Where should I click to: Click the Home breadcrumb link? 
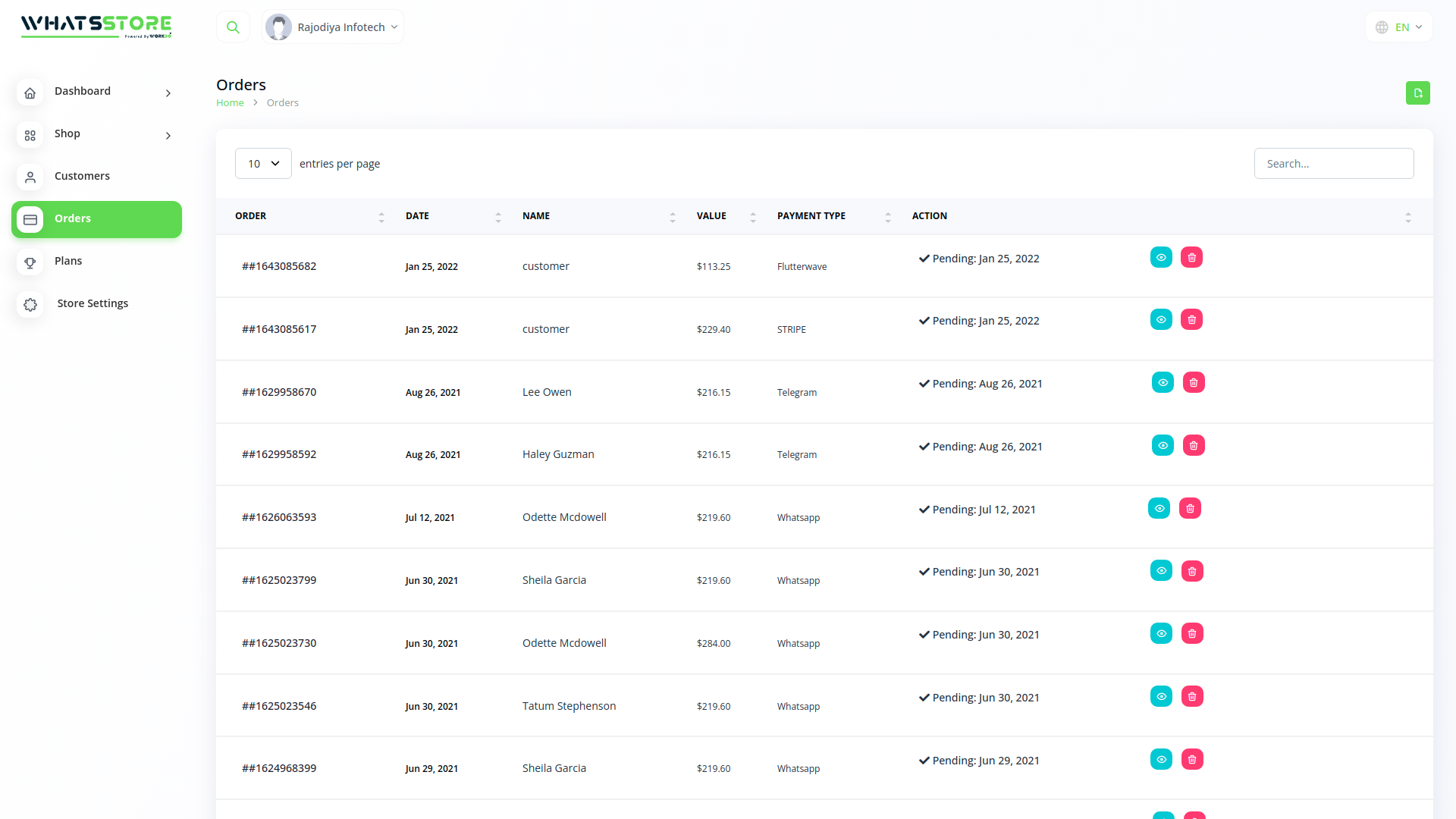(230, 103)
